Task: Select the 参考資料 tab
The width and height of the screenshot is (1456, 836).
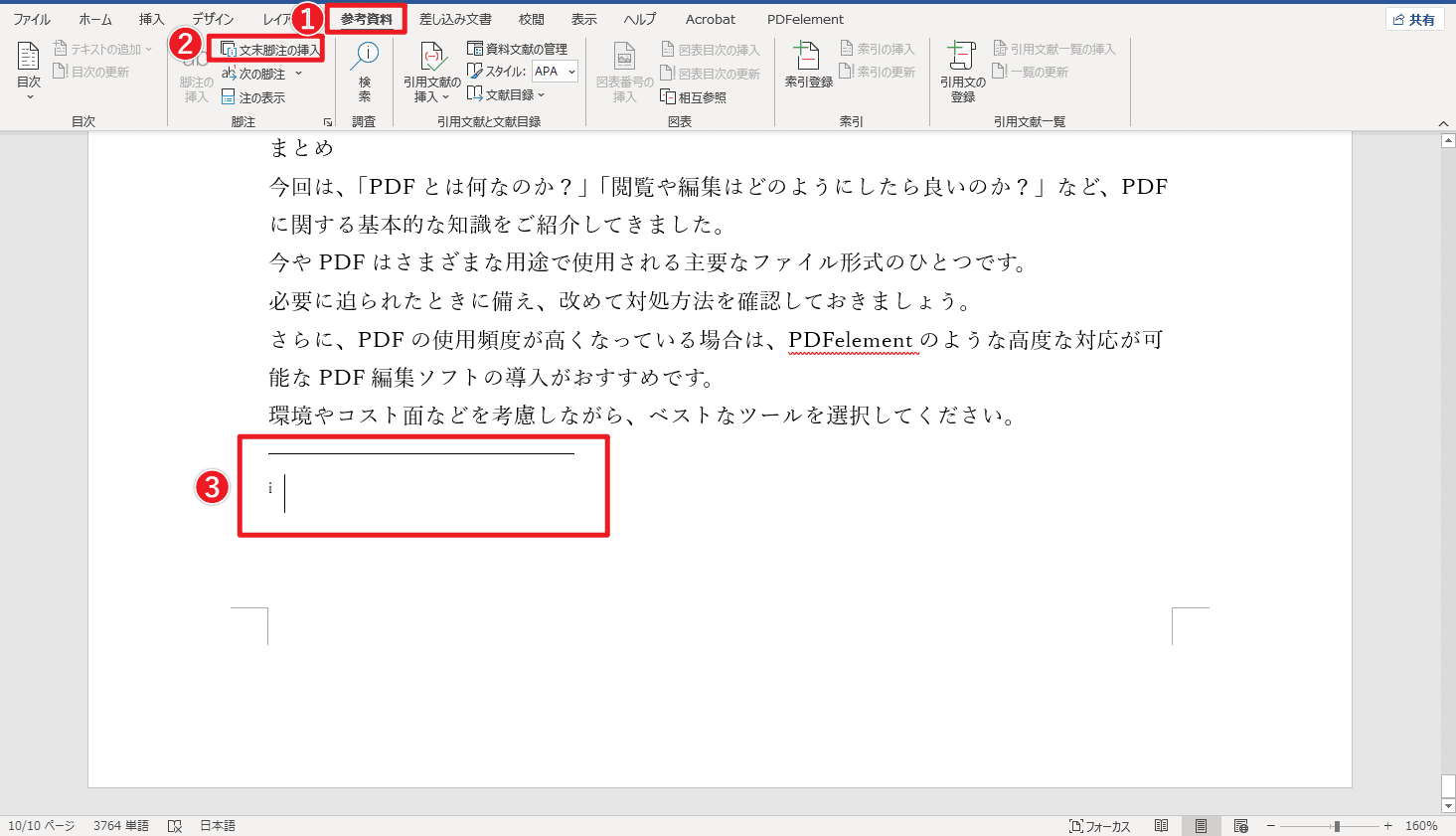Action: (367, 19)
